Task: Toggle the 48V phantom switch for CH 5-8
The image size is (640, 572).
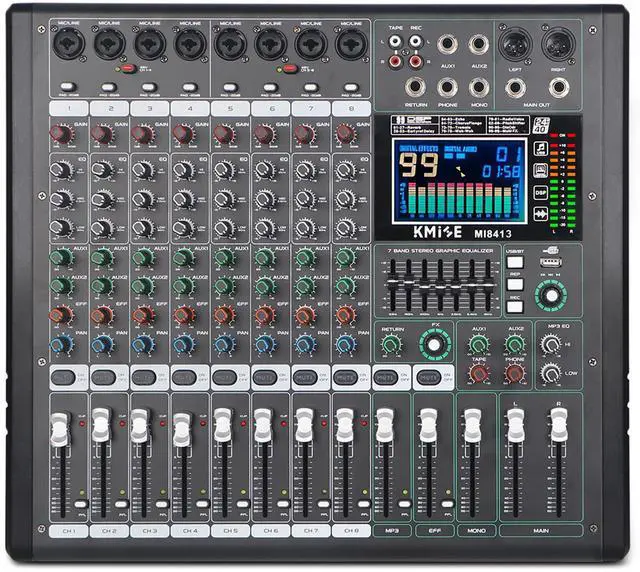Action: click(290, 69)
